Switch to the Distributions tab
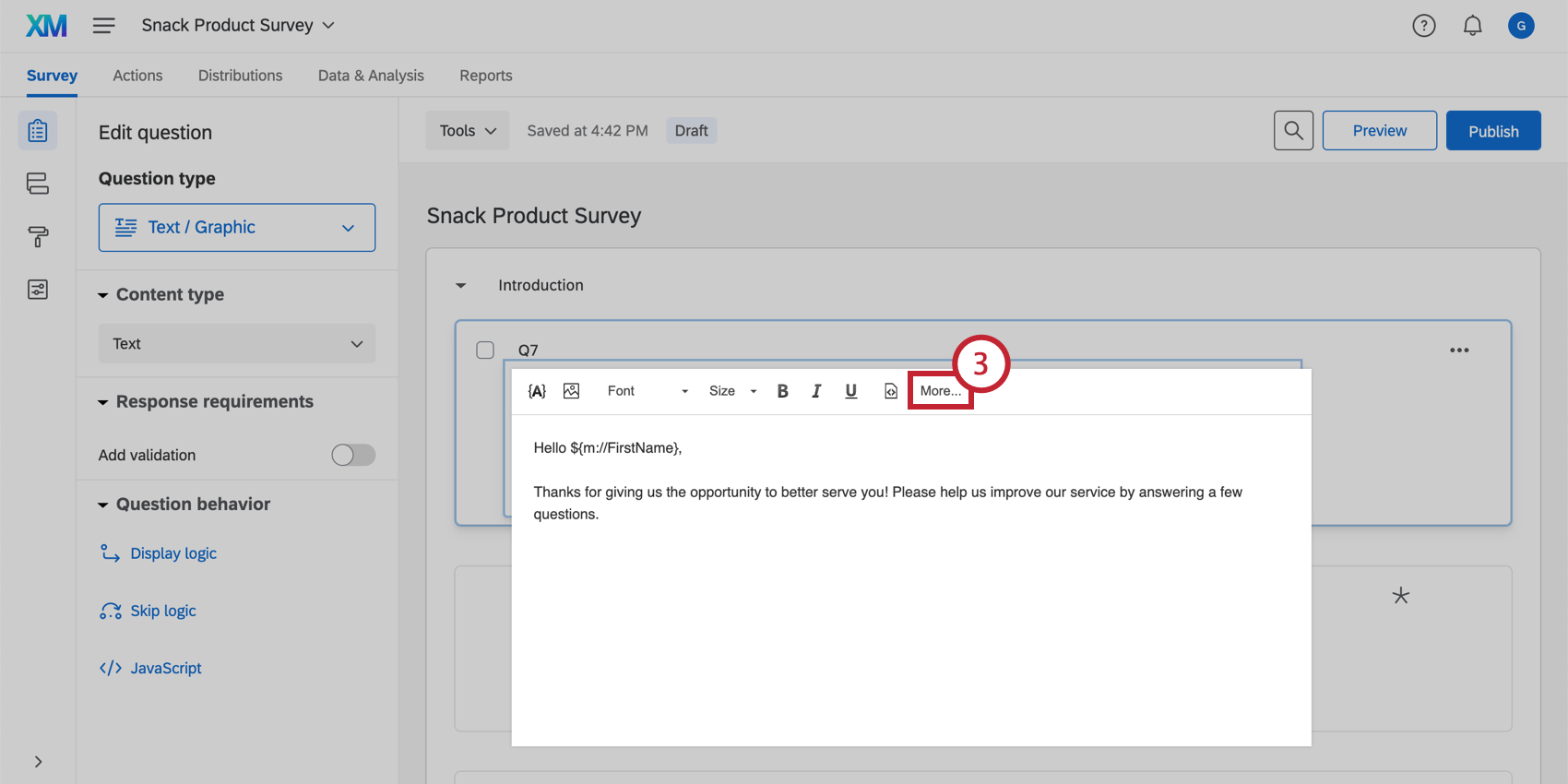Viewport: 1568px width, 784px height. [240, 76]
